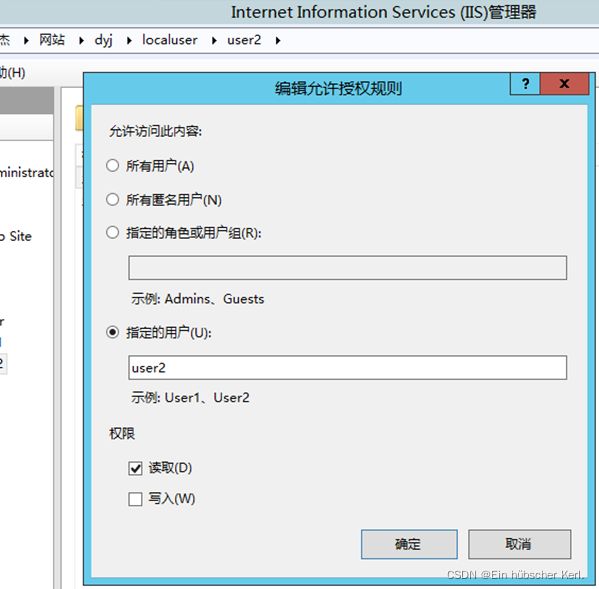Toggle the 读取(D) permission checkbox

[x=135, y=468]
